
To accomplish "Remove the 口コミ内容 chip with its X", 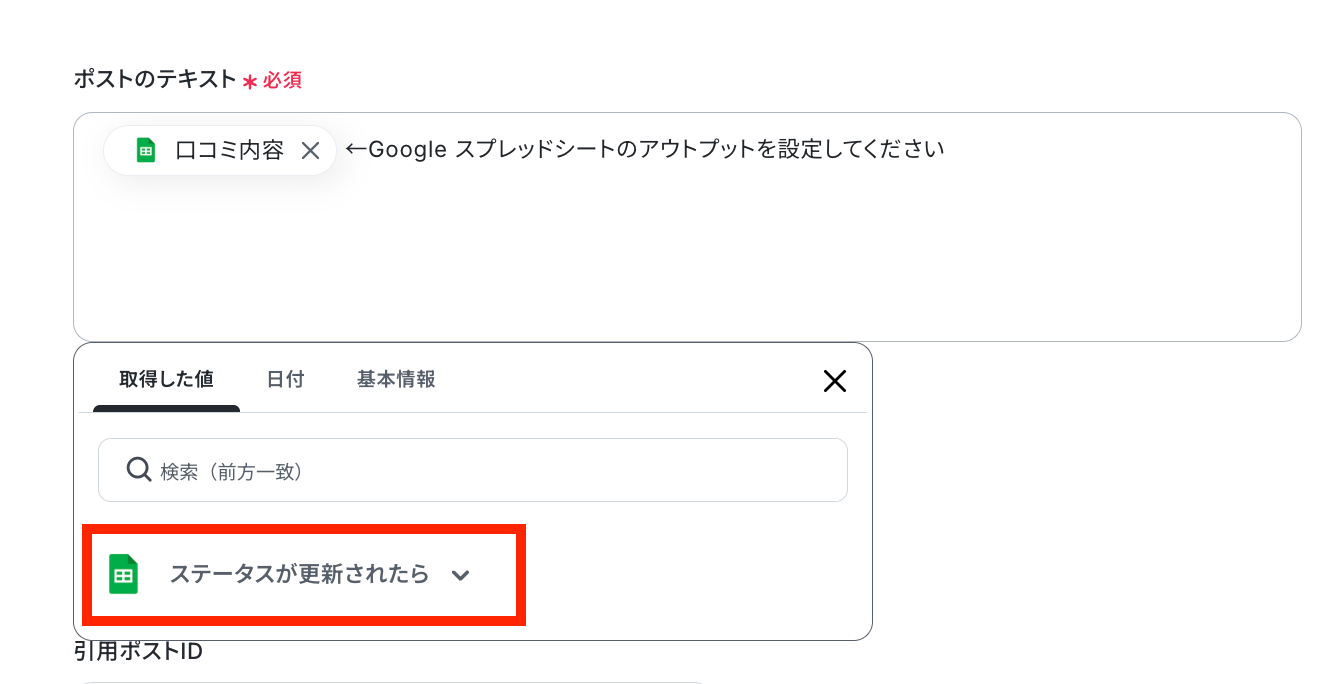I will click(x=310, y=150).
